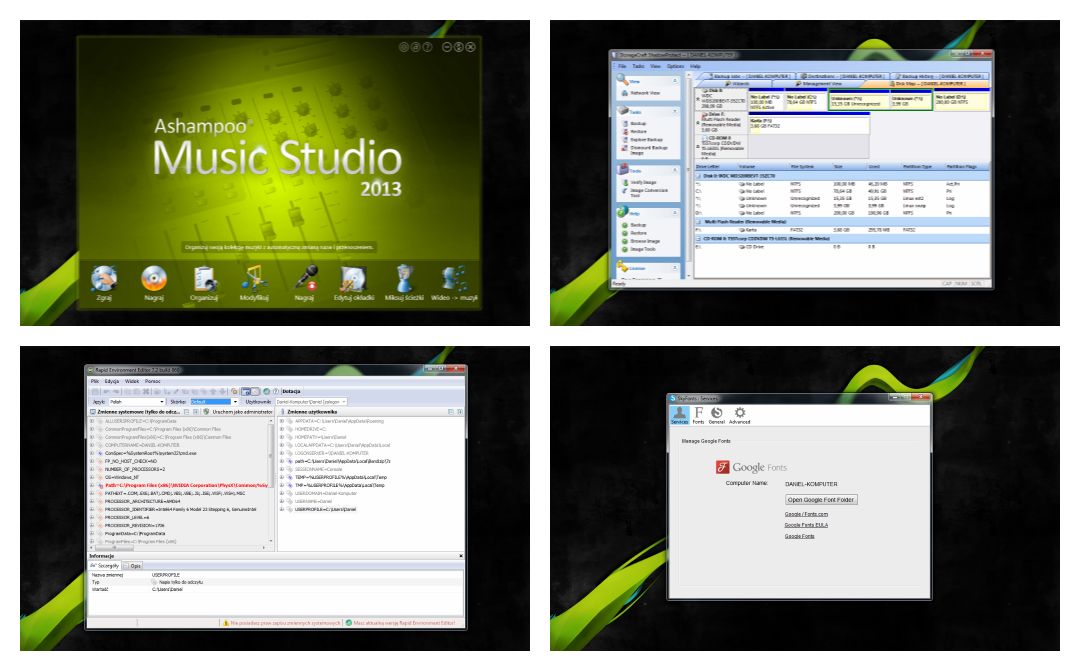
Task: Click Open Google Font Folder button
Action: [x=821, y=499]
